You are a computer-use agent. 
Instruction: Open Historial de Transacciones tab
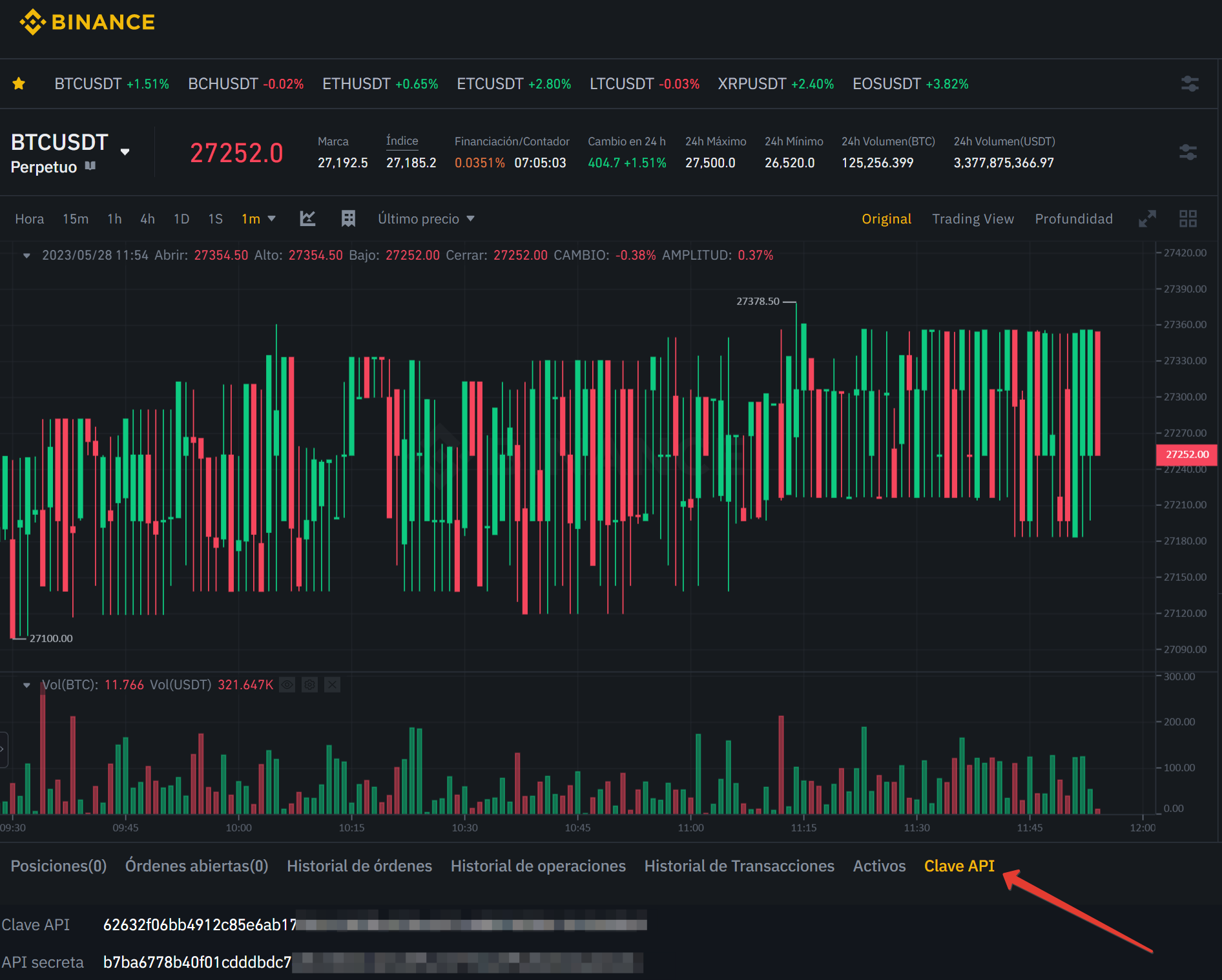coord(739,866)
